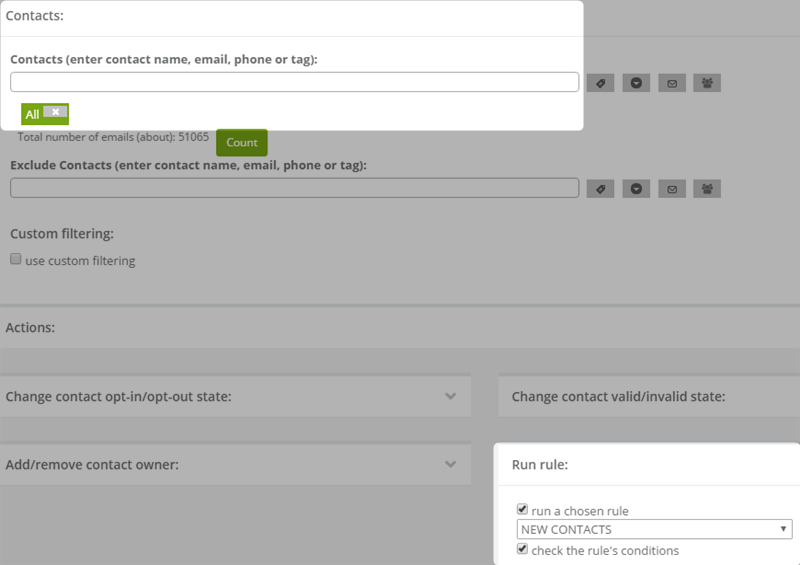Click the group icon beside Contacts field

click(707, 83)
